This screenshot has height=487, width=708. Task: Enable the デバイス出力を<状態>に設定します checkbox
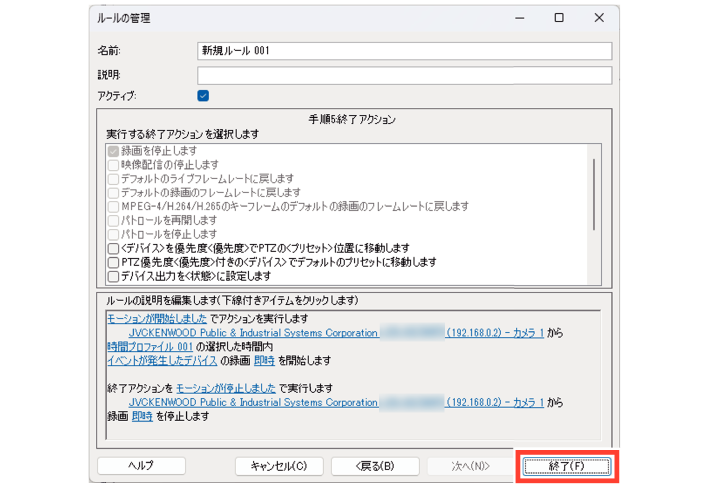click(113, 276)
